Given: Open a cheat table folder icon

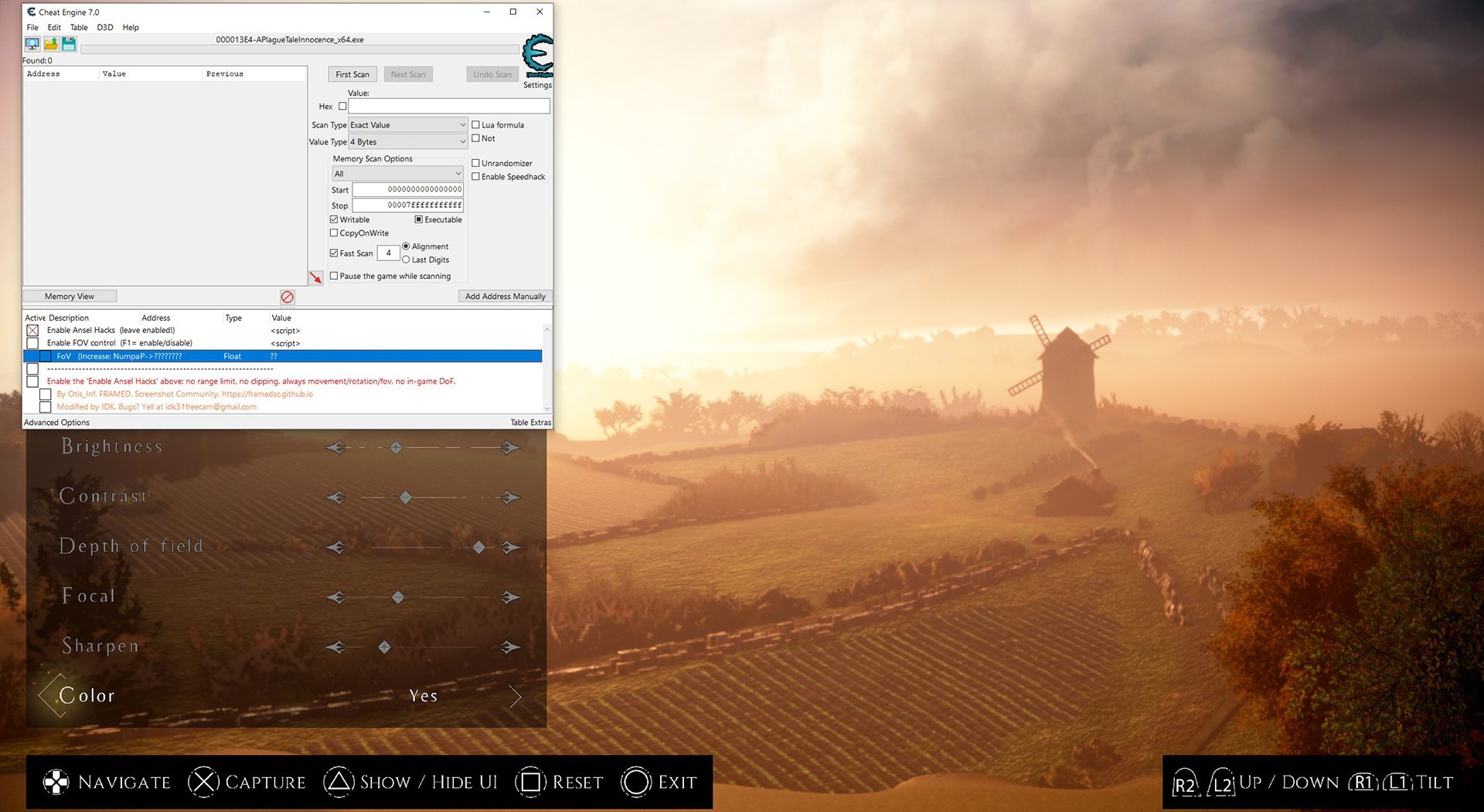Looking at the screenshot, I should (x=51, y=44).
